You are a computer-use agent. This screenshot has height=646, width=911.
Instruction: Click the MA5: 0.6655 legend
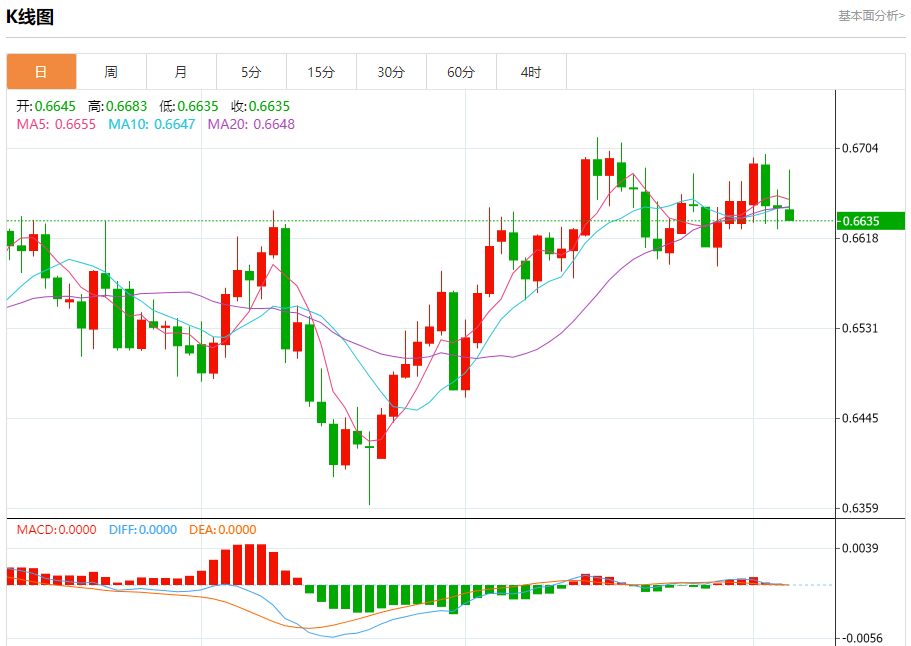pyautogui.click(x=56, y=124)
